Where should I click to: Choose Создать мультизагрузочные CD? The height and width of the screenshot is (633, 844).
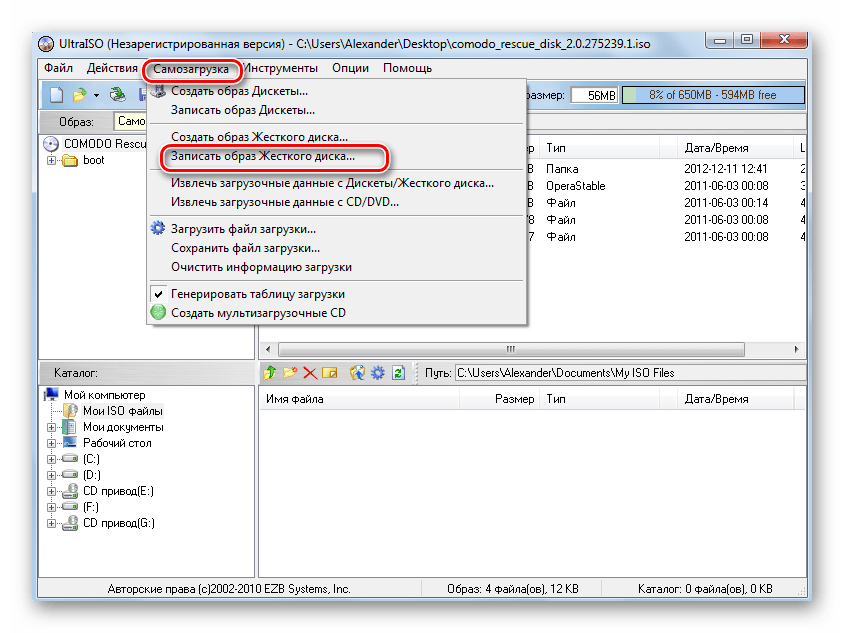(x=258, y=312)
